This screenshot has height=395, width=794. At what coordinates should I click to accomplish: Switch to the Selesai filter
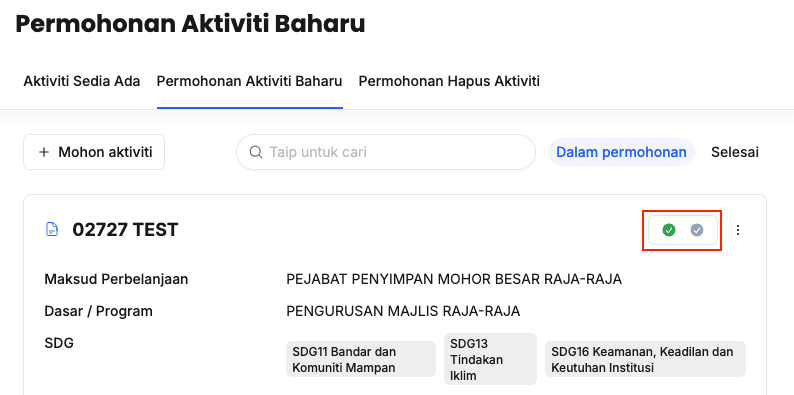click(735, 152)
